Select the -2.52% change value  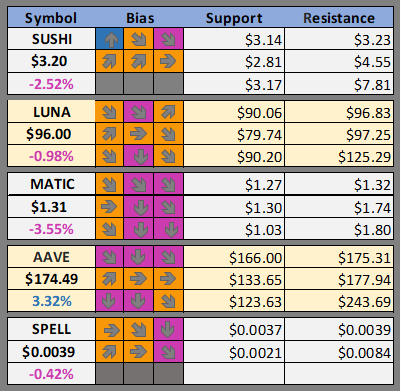(51, 84)
